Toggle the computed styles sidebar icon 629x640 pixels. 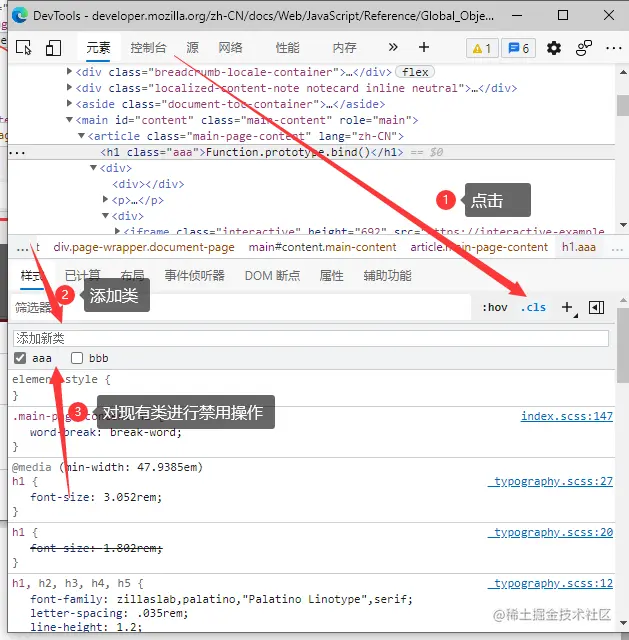click(596, 307)
